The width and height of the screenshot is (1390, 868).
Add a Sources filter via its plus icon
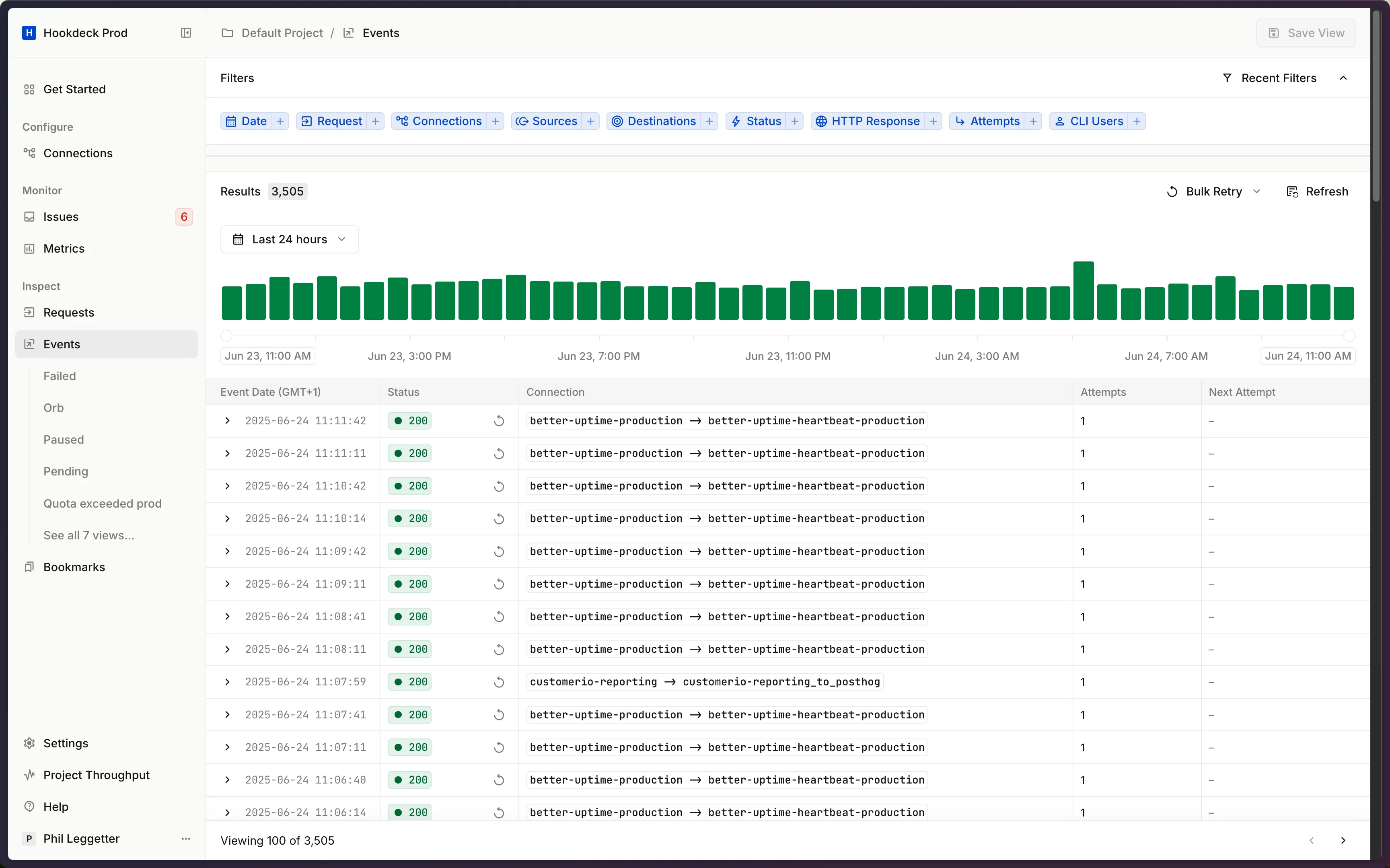pyautogui.click(x=590, y=121)
